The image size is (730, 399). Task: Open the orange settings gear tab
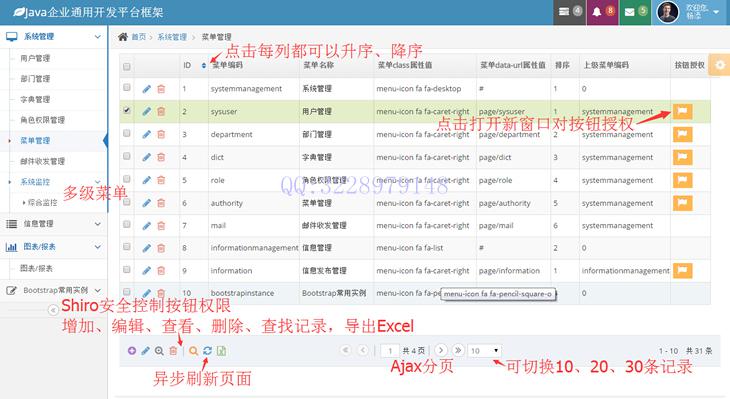[x=719, y=65]
